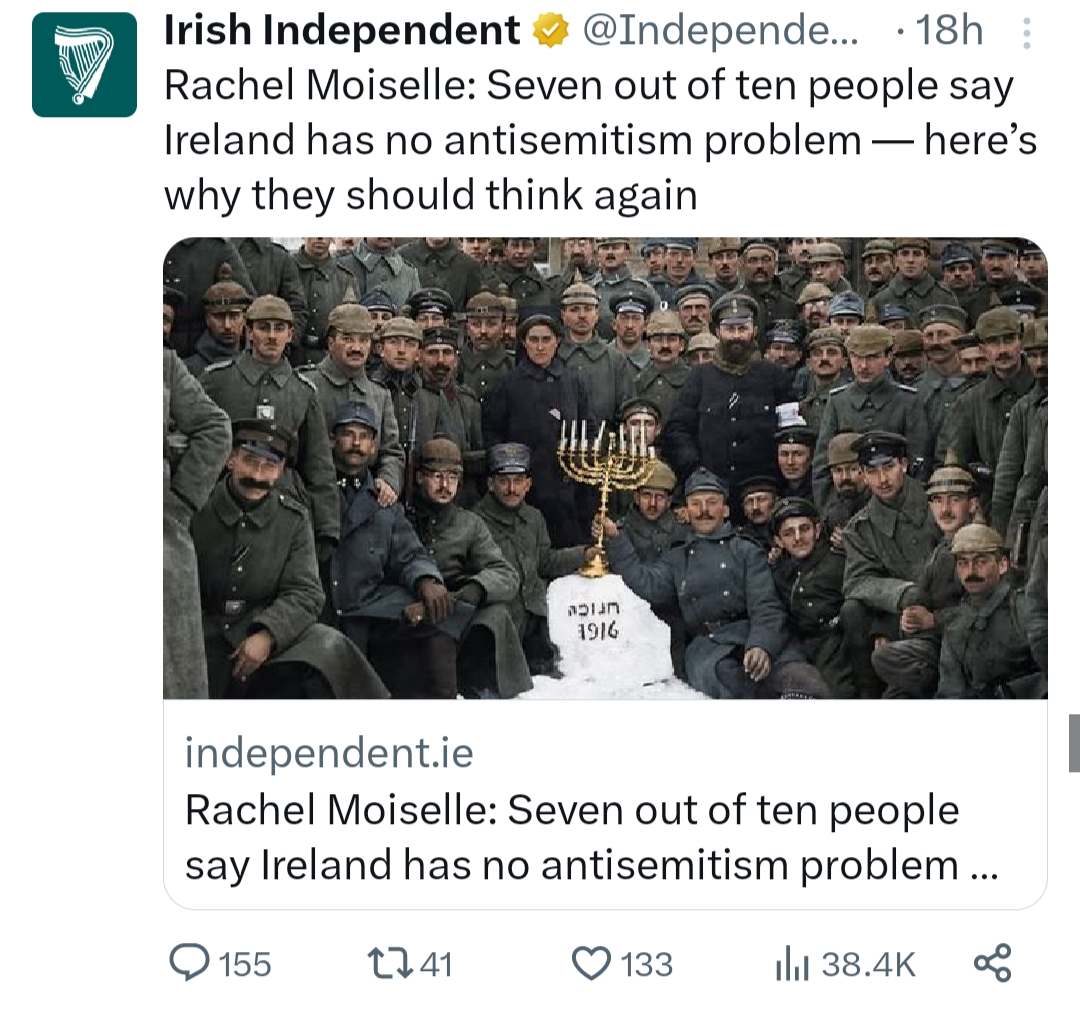The width and height of the screenshot is (1080, 1011).
Task: Click the gold verified badge
Action: tap(550, 31)
